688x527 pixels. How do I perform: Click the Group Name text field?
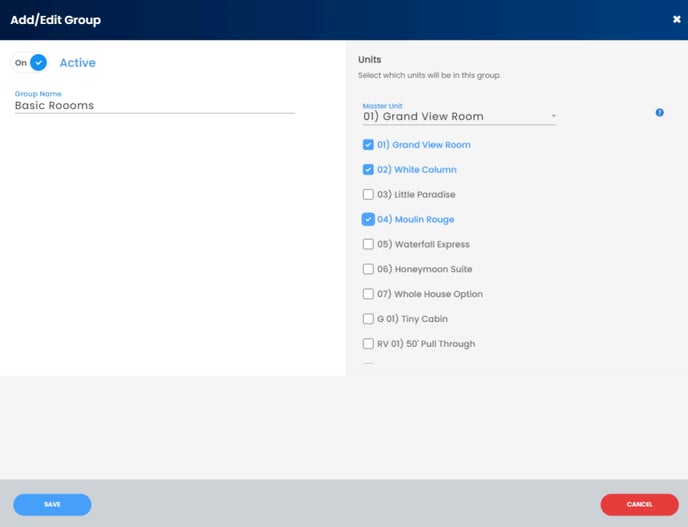pyautogui.click(x=154, y=105)
